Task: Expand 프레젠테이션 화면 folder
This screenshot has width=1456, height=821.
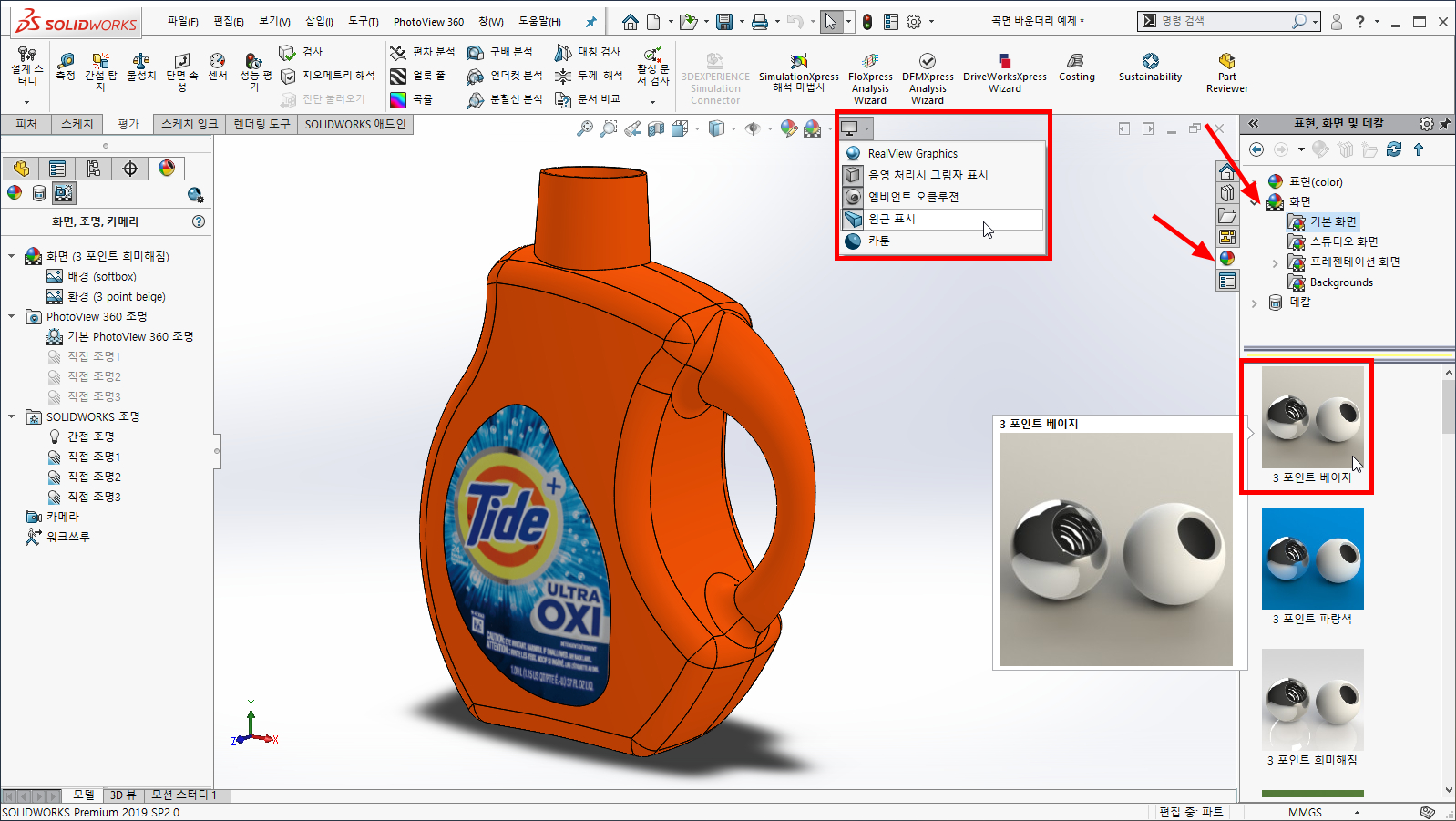Action: 1275,262
